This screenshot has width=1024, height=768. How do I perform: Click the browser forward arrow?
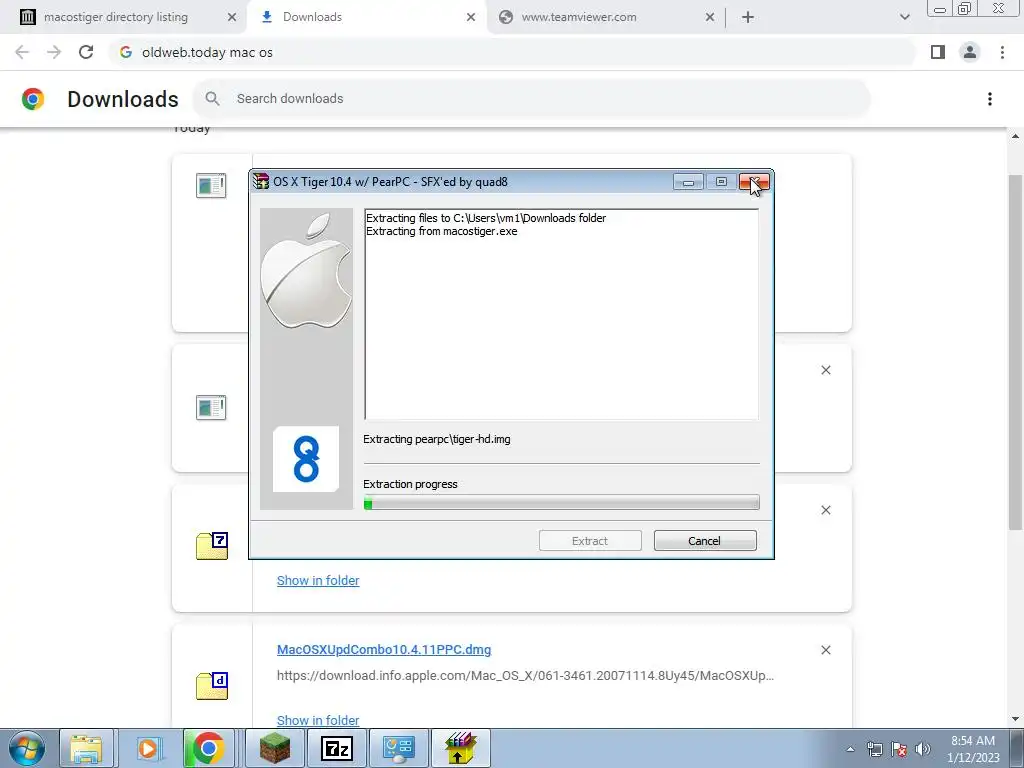pos(54,52)
